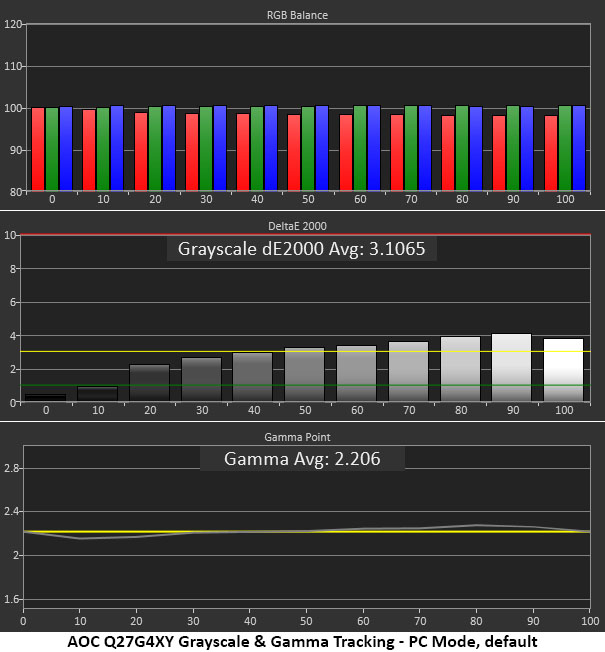Click the DeltaE bar at 80
605x652 pixels.
pyautogui.click(x=460, y=369)
